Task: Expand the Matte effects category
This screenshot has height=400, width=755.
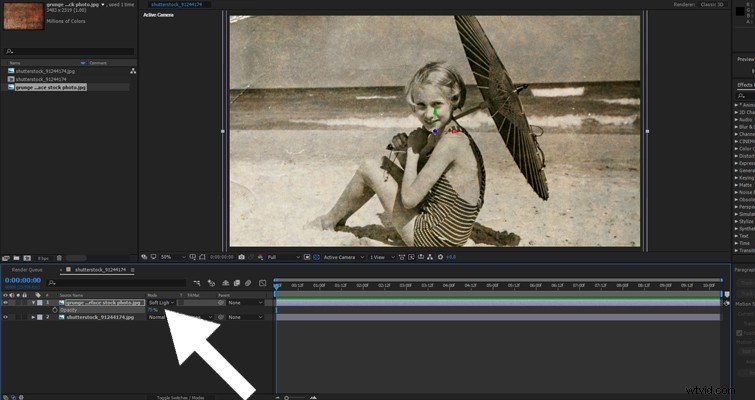Action: pos(736,185)
